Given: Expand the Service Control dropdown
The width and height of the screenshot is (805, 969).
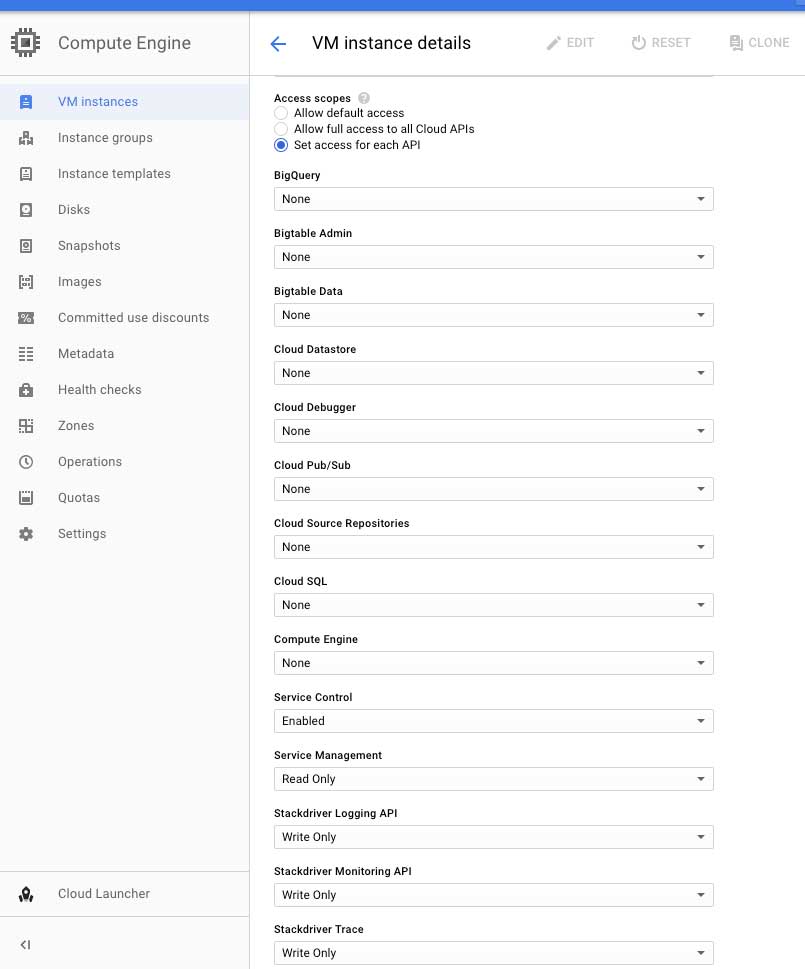Looking at the screenshot, I should [494, 721].
